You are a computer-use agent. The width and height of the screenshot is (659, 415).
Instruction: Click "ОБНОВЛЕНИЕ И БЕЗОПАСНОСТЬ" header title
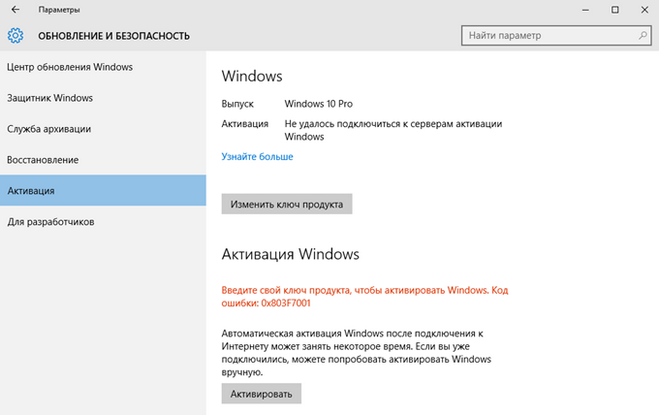[x=114, y=36]
